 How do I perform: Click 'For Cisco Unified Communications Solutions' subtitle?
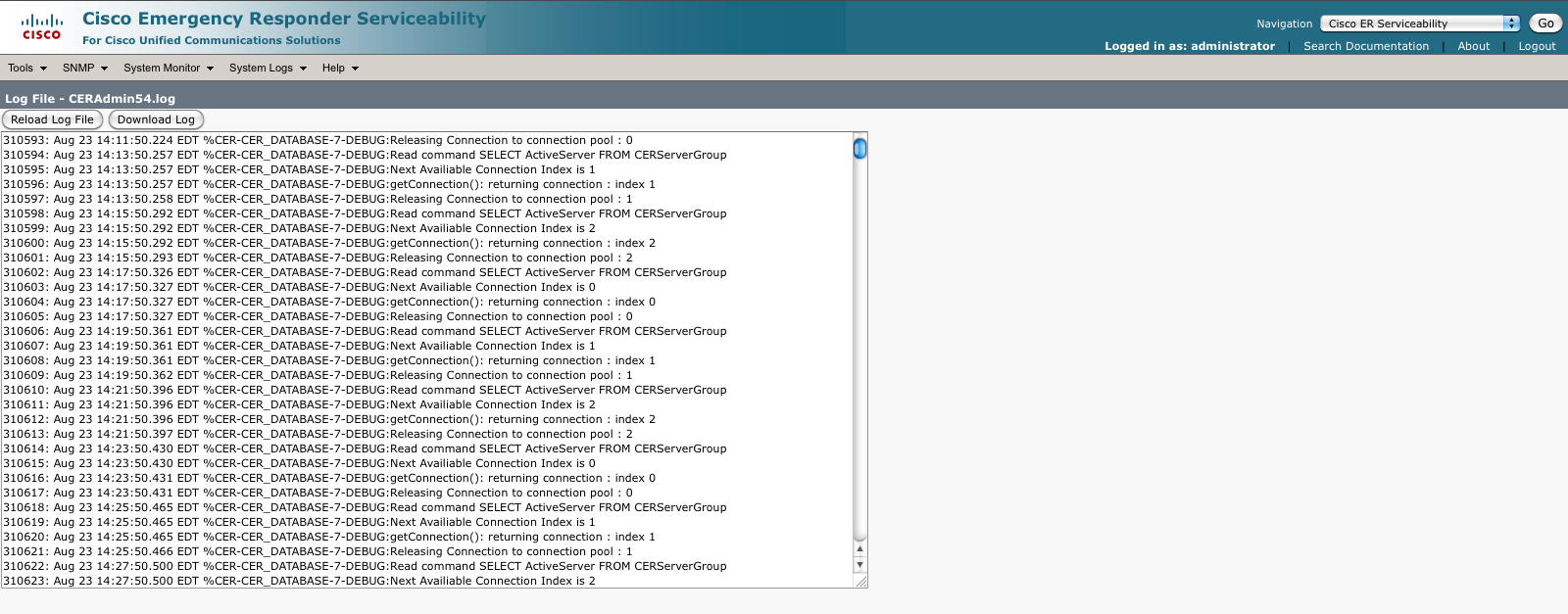point(212,40)
